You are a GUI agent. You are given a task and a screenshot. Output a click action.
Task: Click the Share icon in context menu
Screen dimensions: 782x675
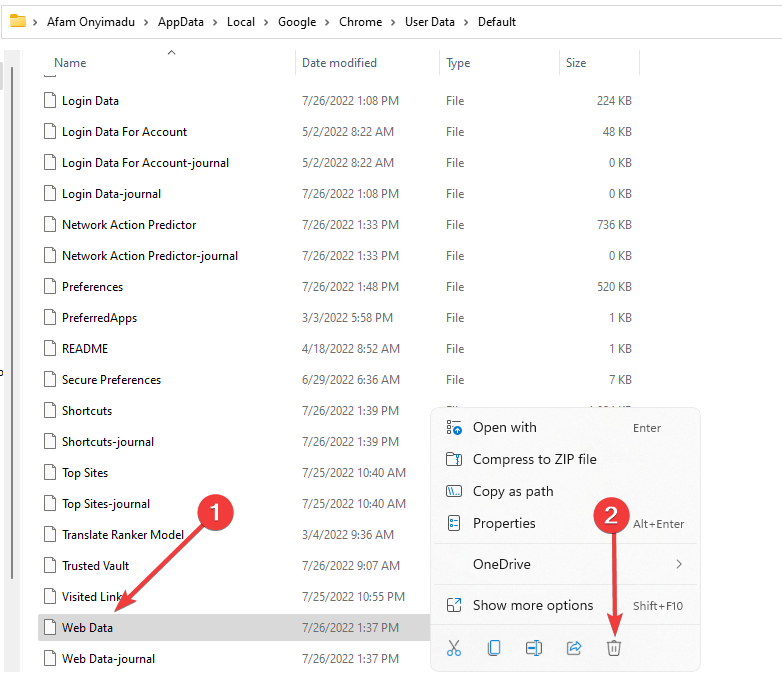[574, 648]
